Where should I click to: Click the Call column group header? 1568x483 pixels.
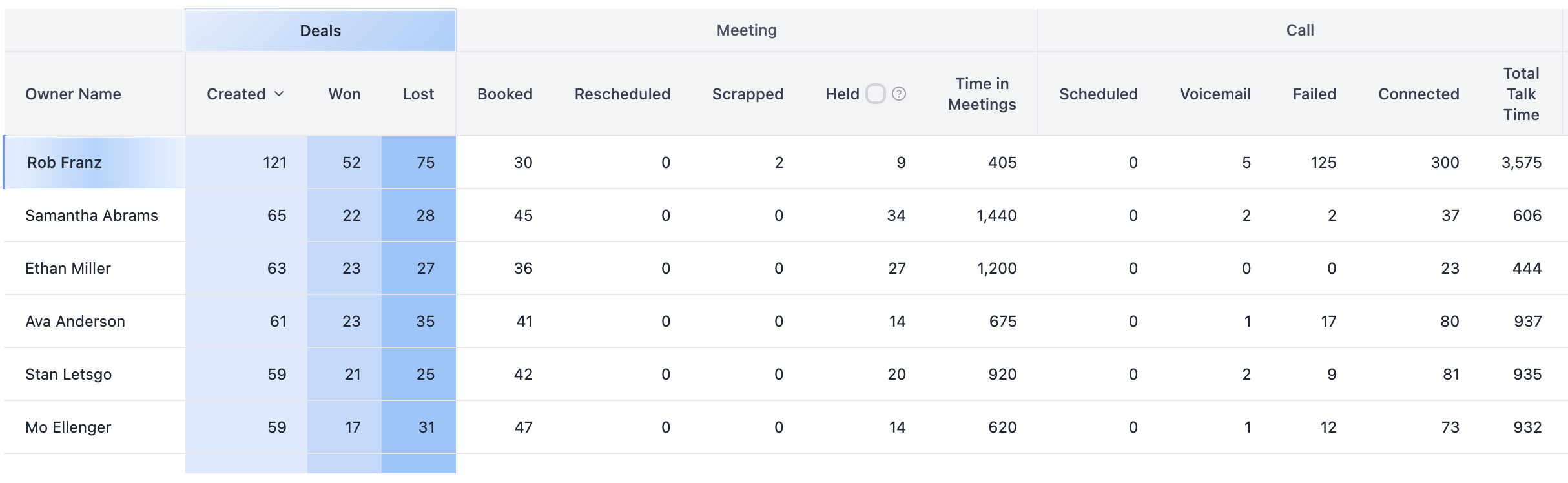(1300, 30)
